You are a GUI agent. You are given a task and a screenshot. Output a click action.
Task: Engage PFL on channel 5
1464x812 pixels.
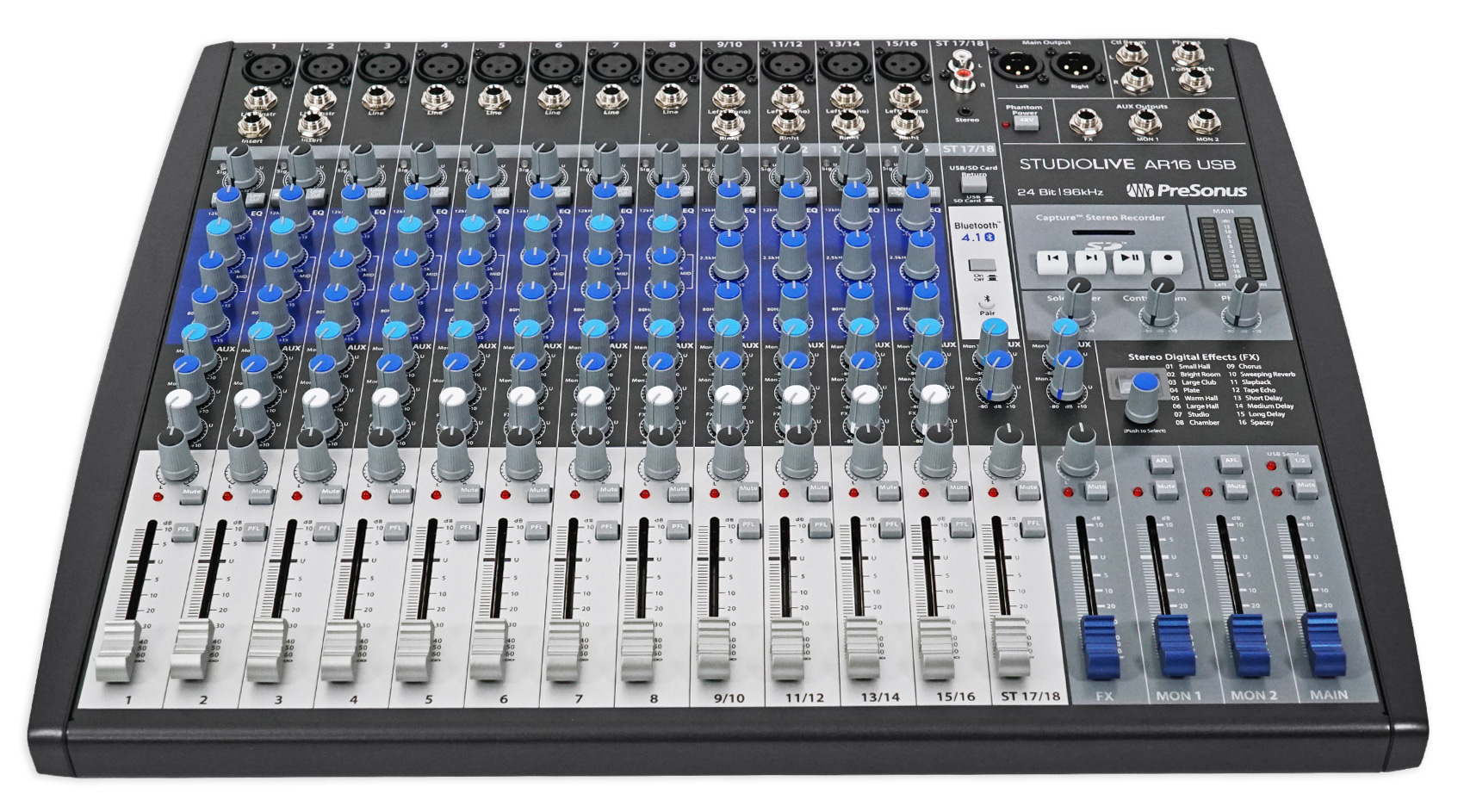(x=465, y=530)
